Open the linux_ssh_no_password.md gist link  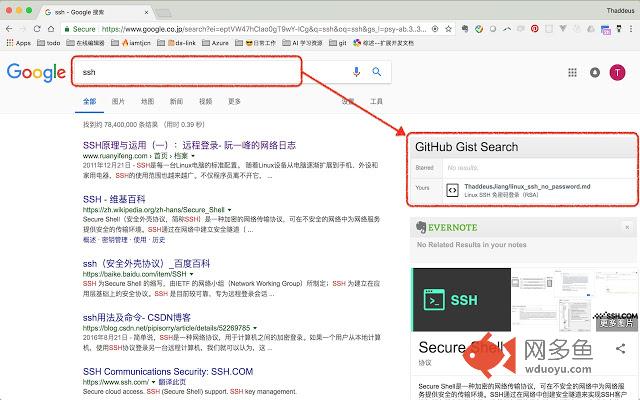527,187
